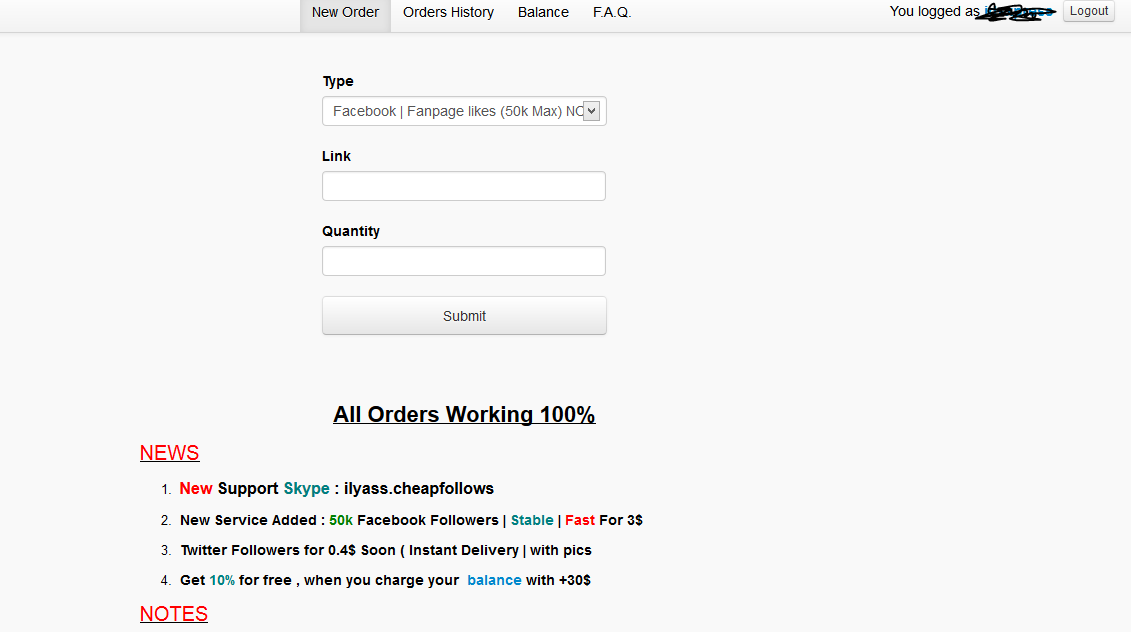The width and height of the screenshot is (1131, 632).
Task: Click the Logout button
Action: pos(1088,11)
